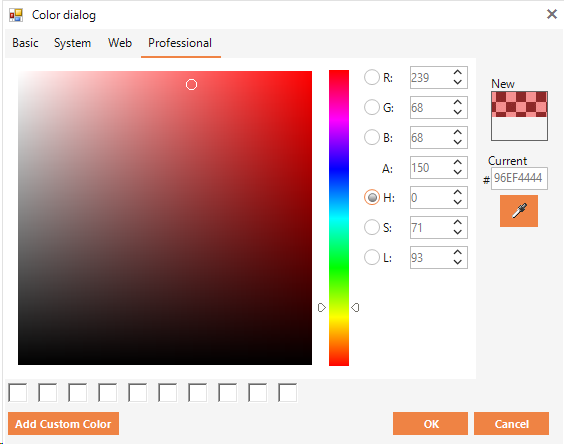Click the circular color selection marker
Image resolution: width=564 pixels, height=444 pixels.
click(x=191, y=85)
